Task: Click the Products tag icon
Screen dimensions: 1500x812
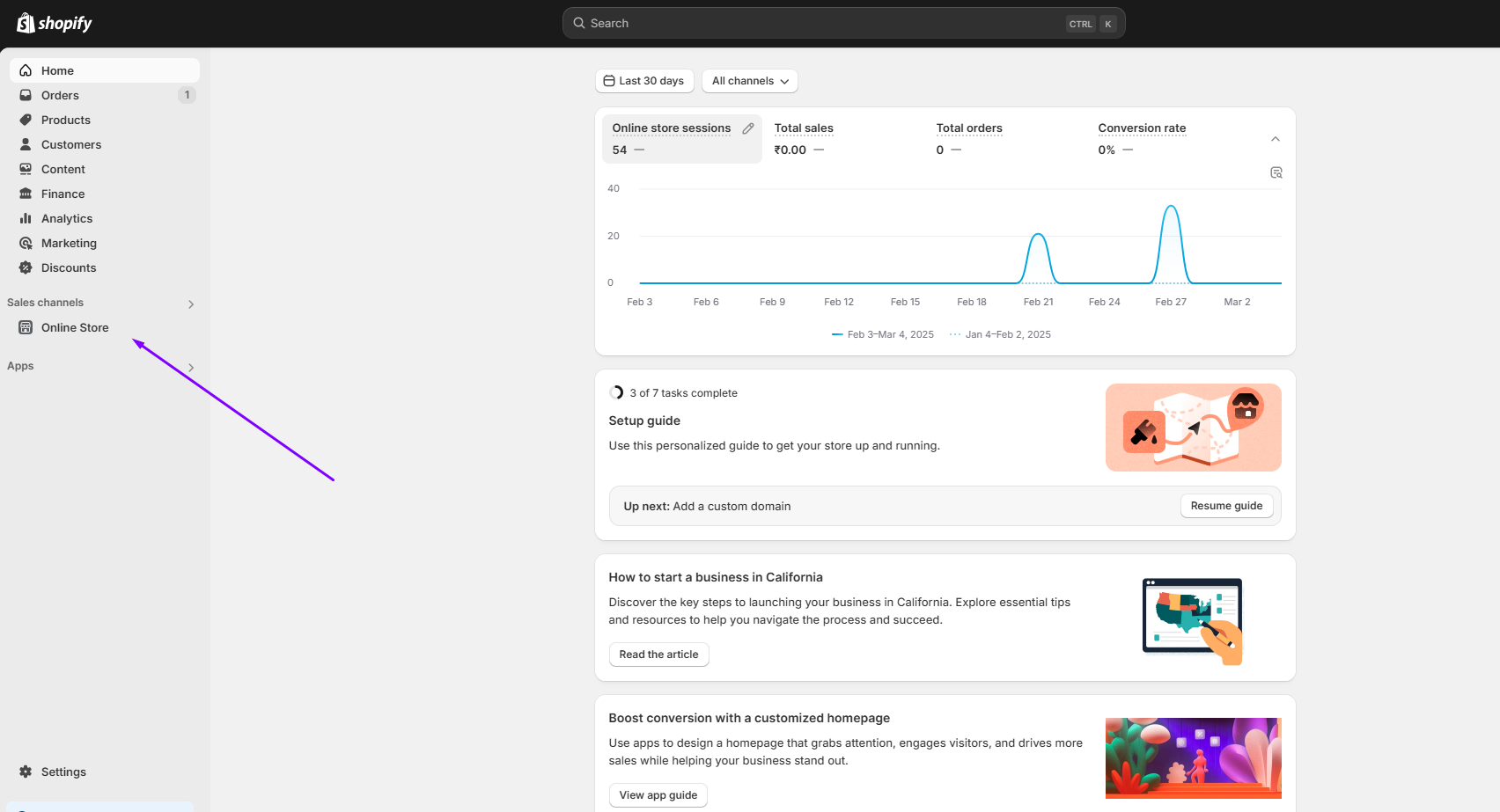Action: coord(26,120)
